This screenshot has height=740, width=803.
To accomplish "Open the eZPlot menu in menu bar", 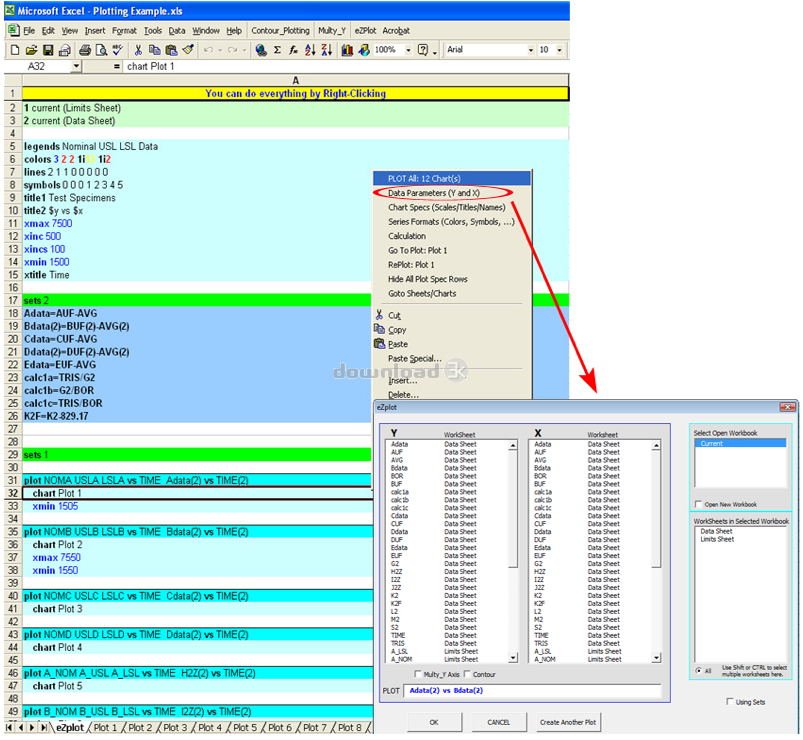I will (x=364, y=31).
